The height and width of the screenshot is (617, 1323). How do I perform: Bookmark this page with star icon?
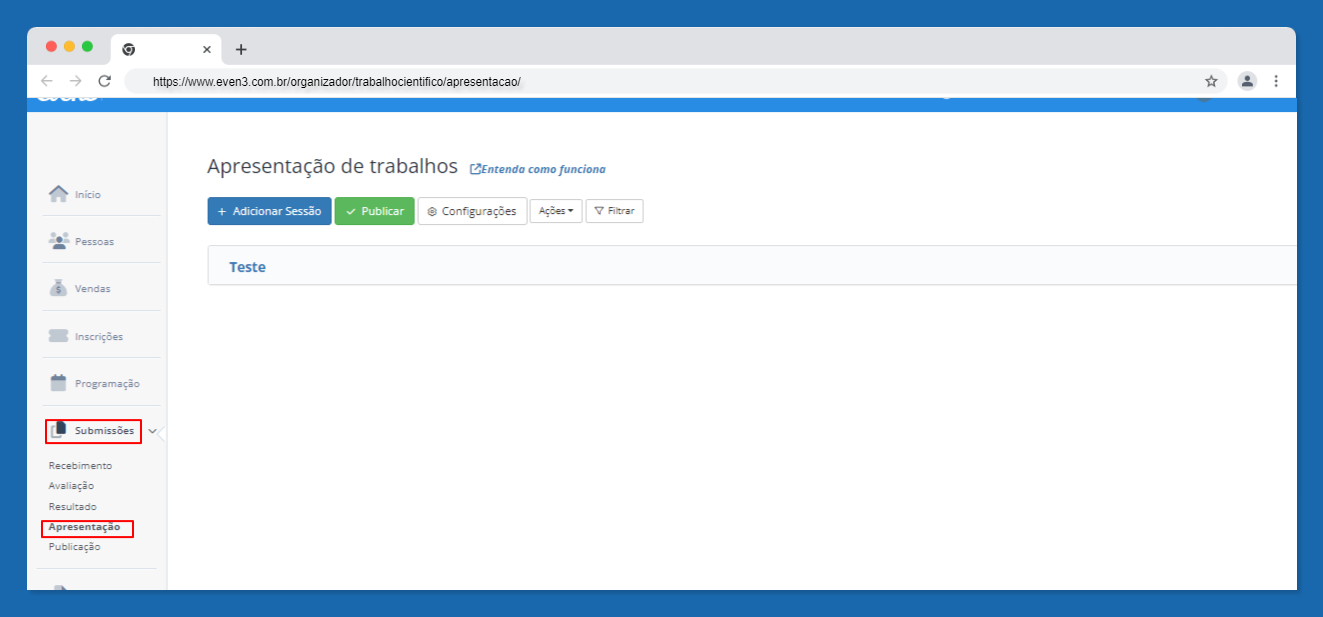(x=1211, y=81)
